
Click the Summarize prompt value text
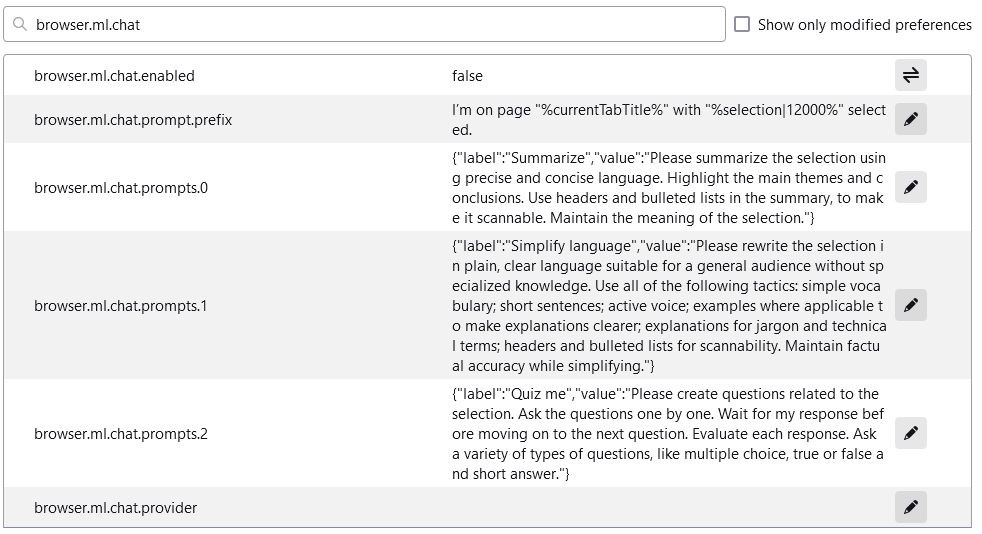[668, 188]
